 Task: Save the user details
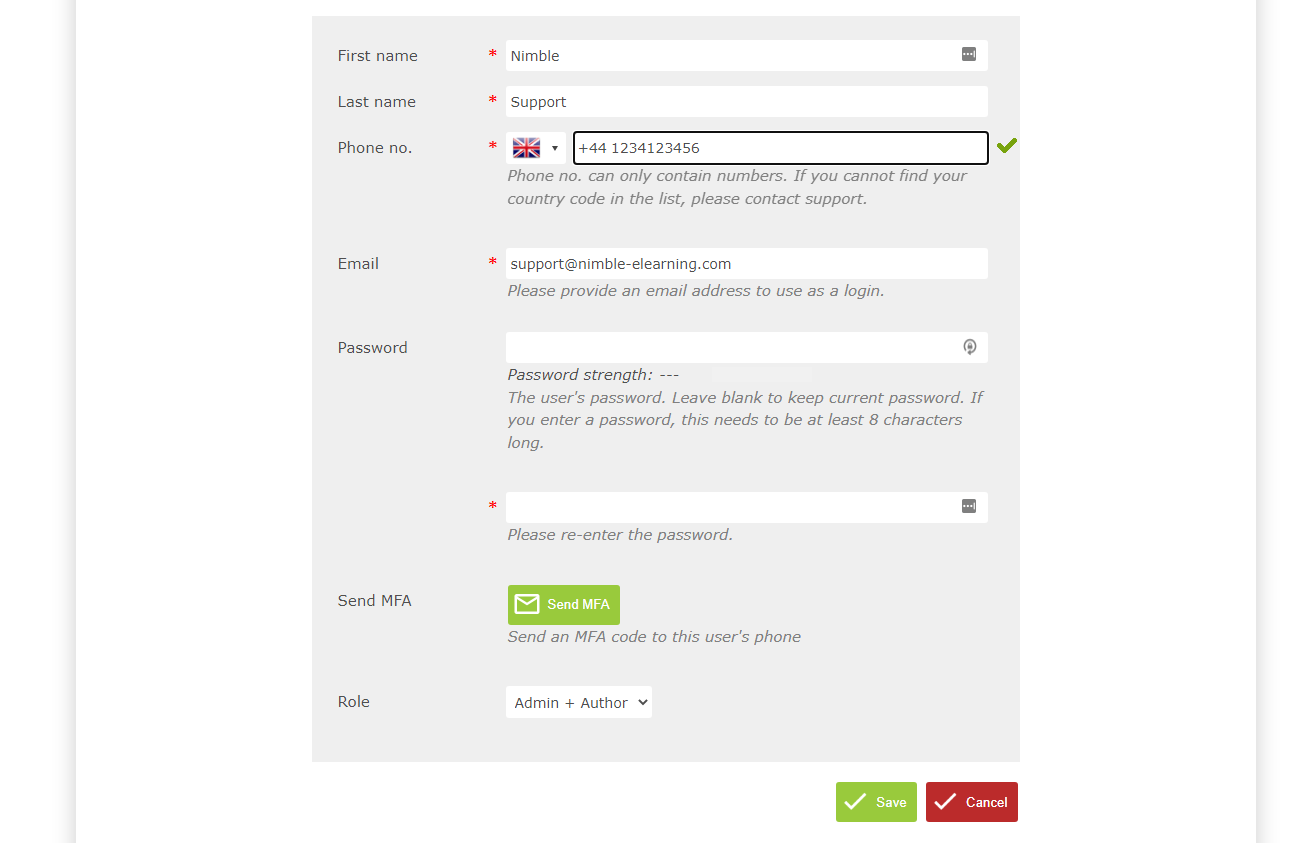click(876, 802)
